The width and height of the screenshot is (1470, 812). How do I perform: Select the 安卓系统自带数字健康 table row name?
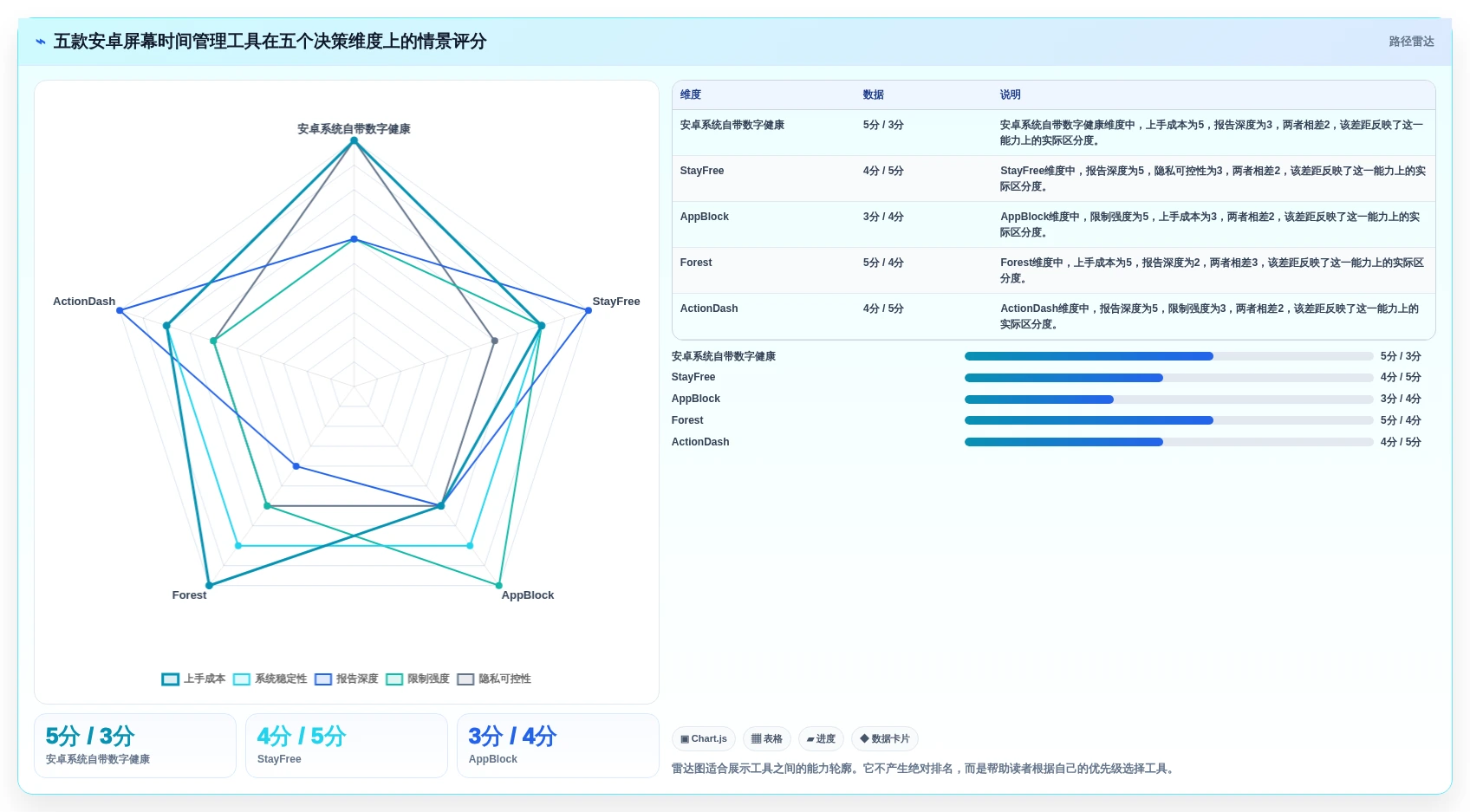(732, 126)
